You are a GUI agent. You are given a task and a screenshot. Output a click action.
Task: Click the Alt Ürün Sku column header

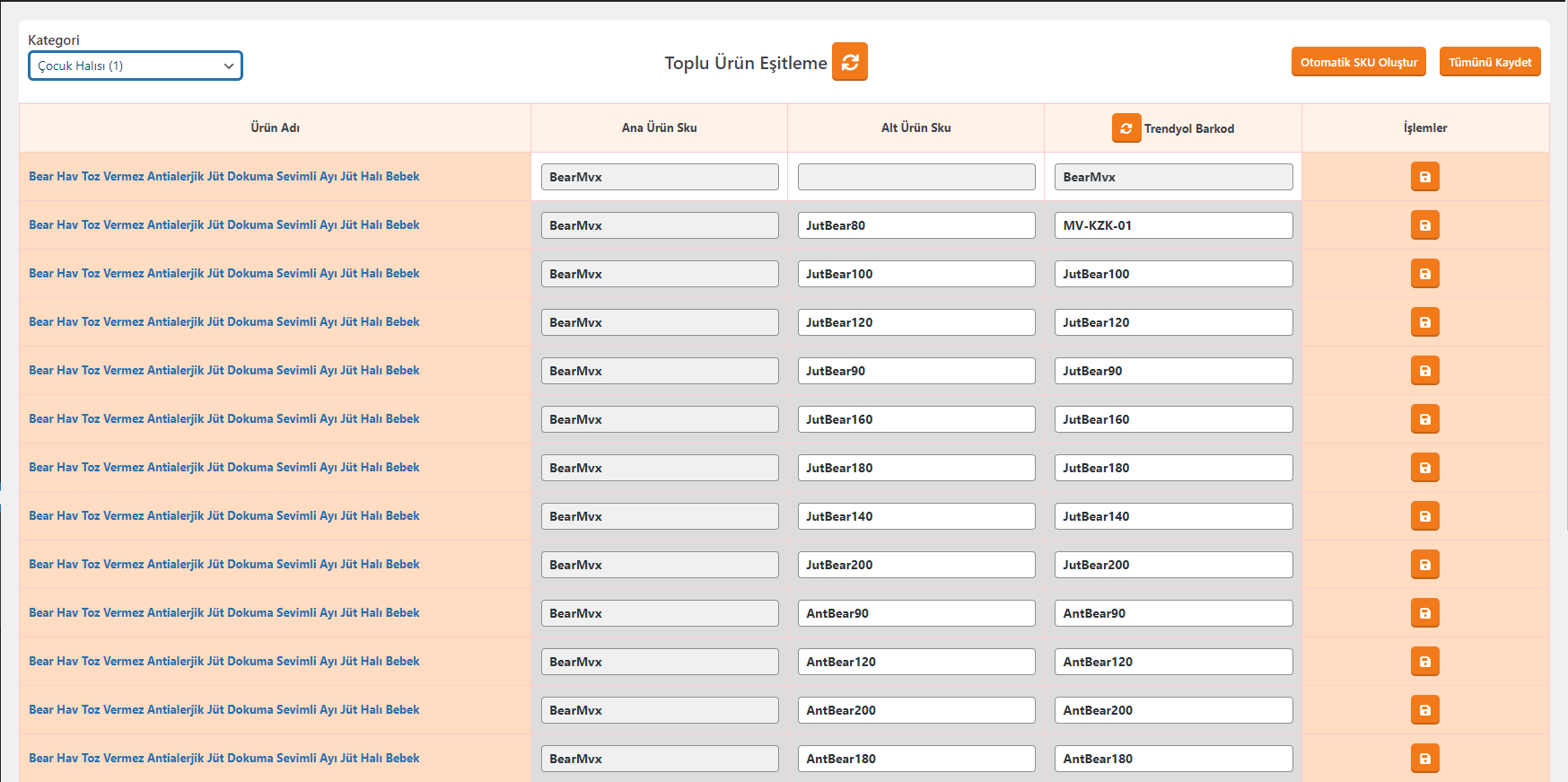915,127
